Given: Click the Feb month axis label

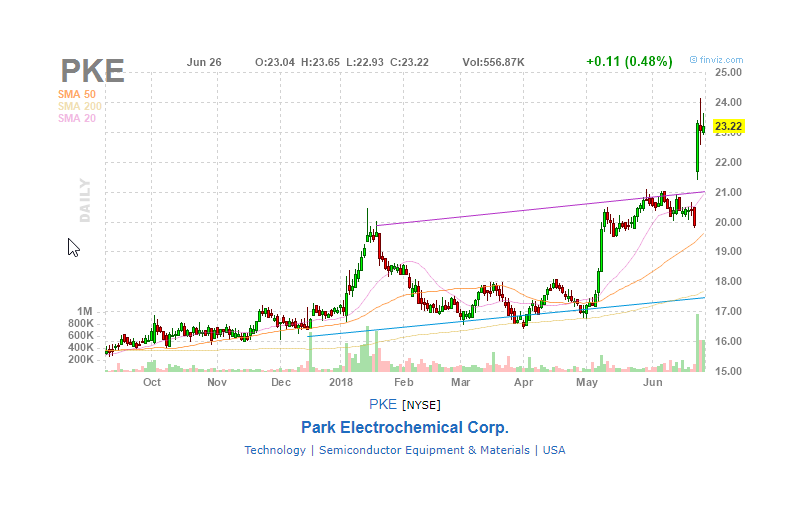Looking at the screenshot, I should pyautogui.click(x=404, y=383).
